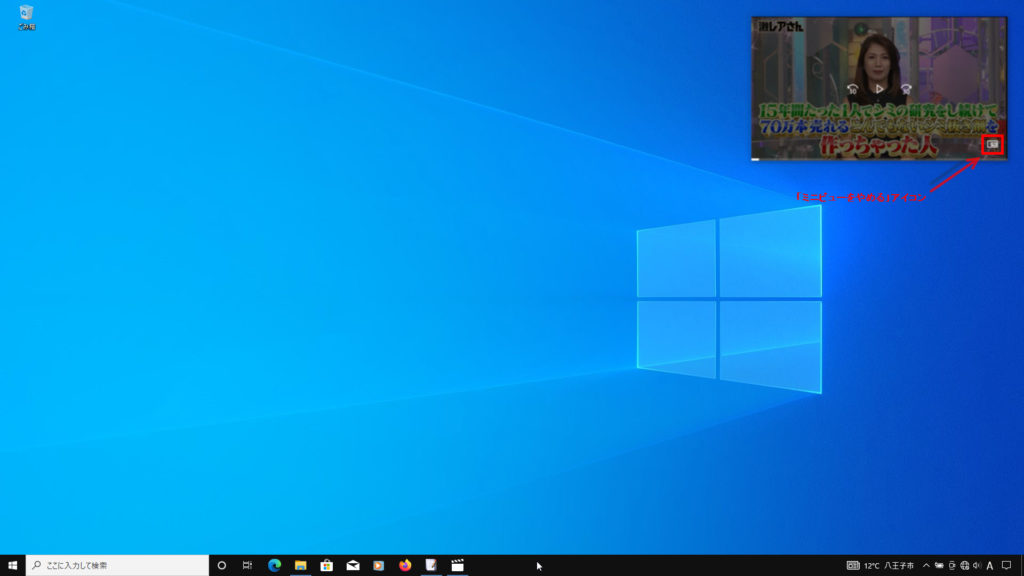The height and width of the screenshot is (576, 1024).
Task: Open the notification action center
Action: click(x=1007, y=565)
